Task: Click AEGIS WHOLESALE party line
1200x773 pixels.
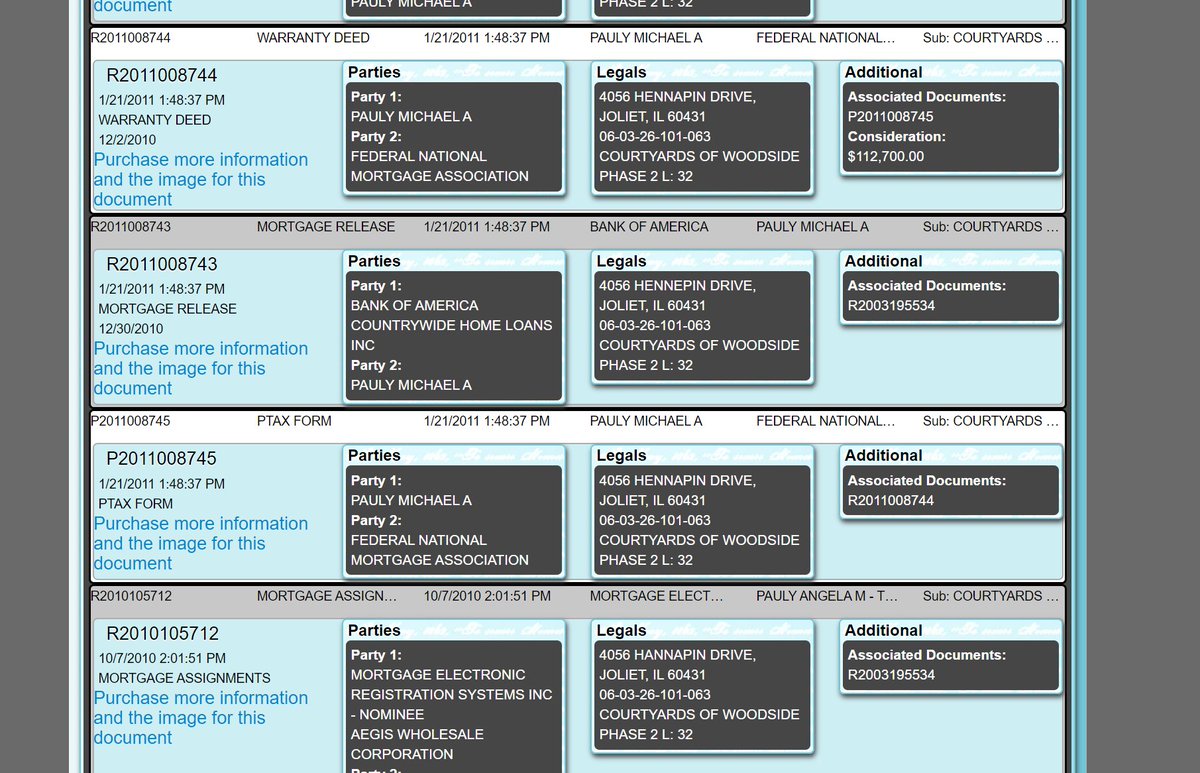Action: 417,734
